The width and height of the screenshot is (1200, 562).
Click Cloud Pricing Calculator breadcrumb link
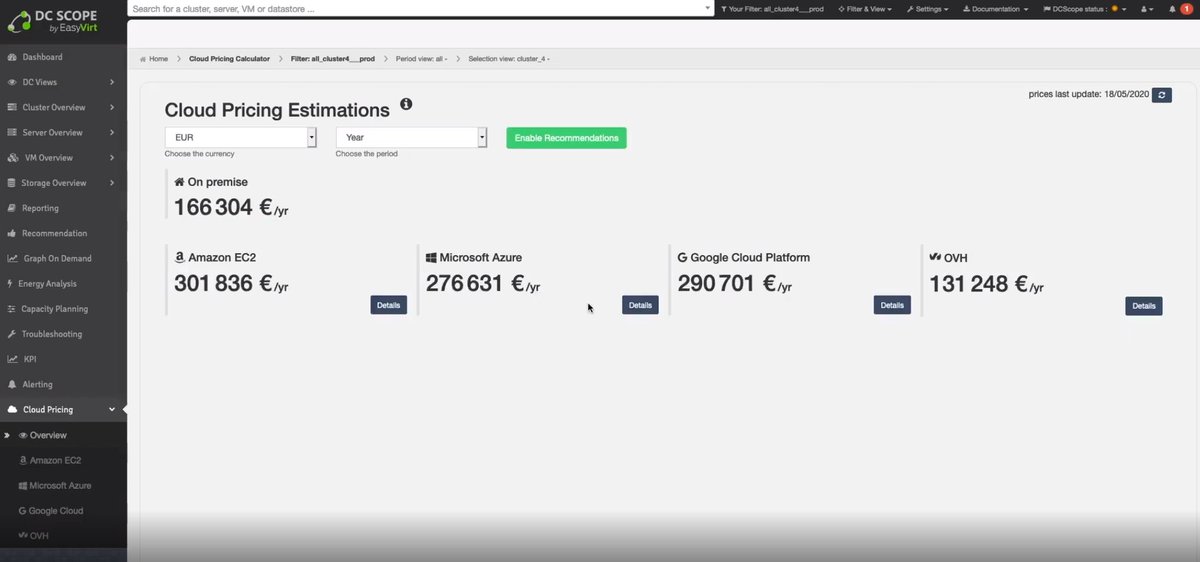[x=229, y=59]
